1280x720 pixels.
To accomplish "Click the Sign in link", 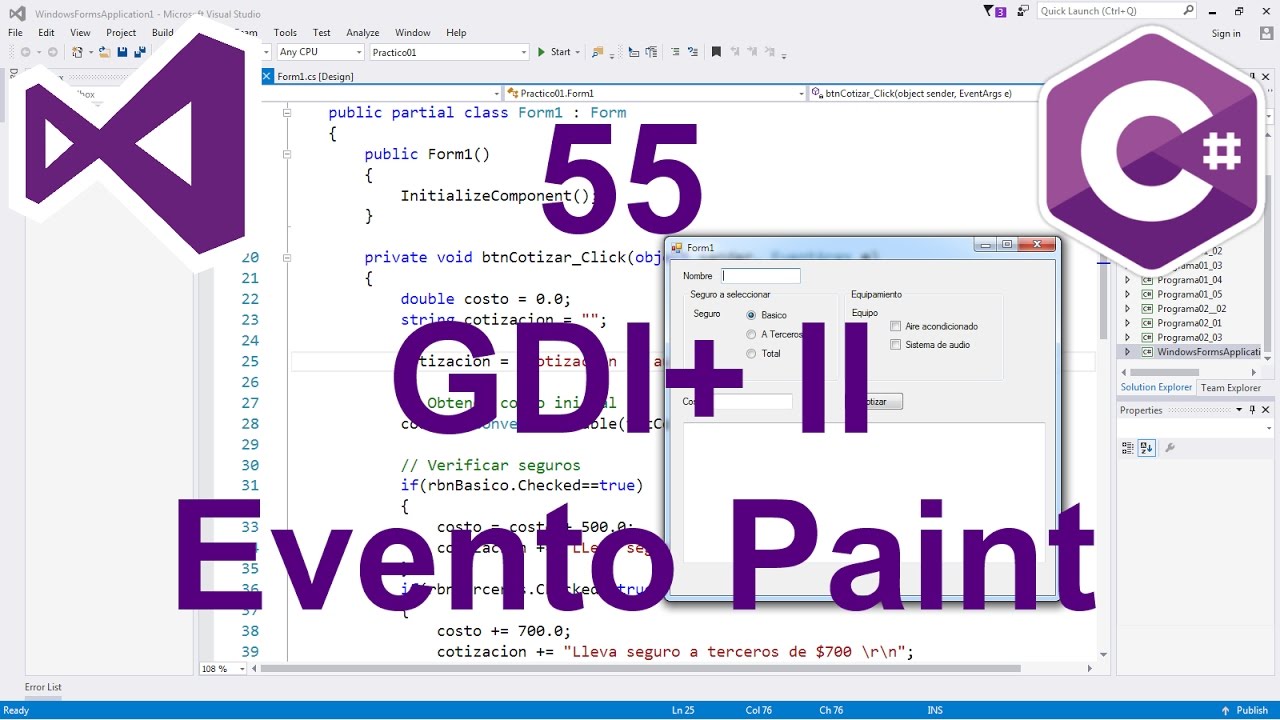I will click(1226, 33).
